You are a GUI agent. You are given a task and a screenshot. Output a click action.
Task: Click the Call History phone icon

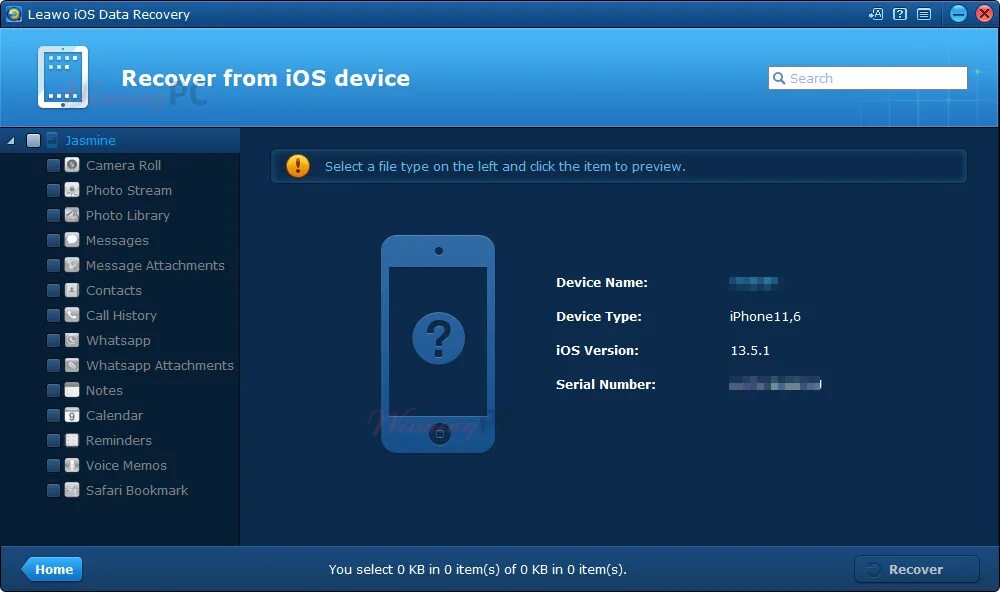point(72,315)
